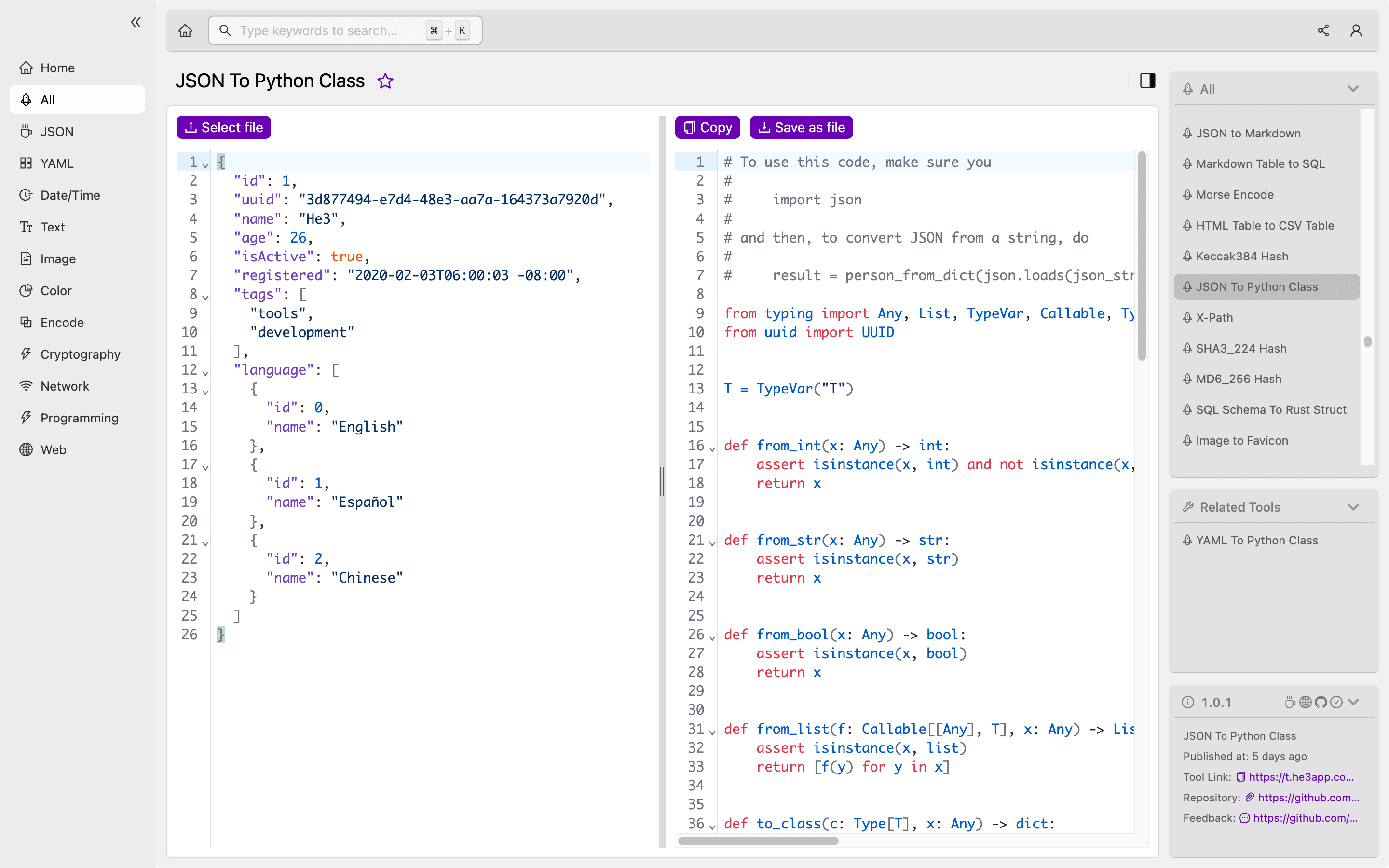Screen dimensions: 1389x868
Task: Select the Image to Favicon tool icon
Action: pyautogui.click(x=1188, y=440)
